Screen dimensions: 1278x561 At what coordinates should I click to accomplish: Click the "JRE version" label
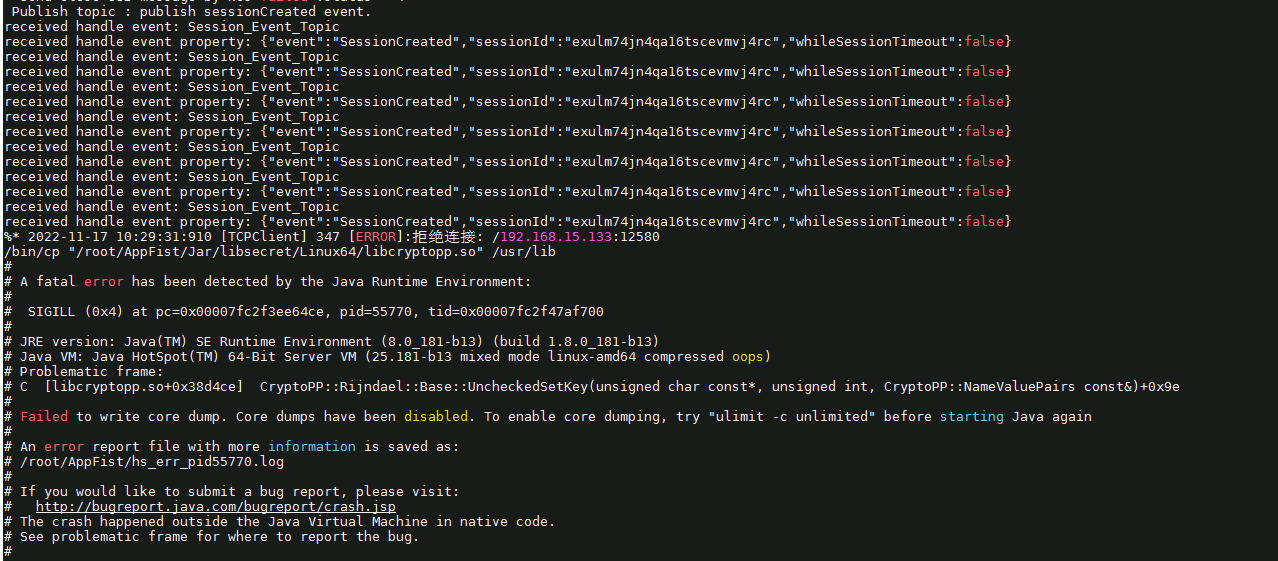click(x=64, y=342)
